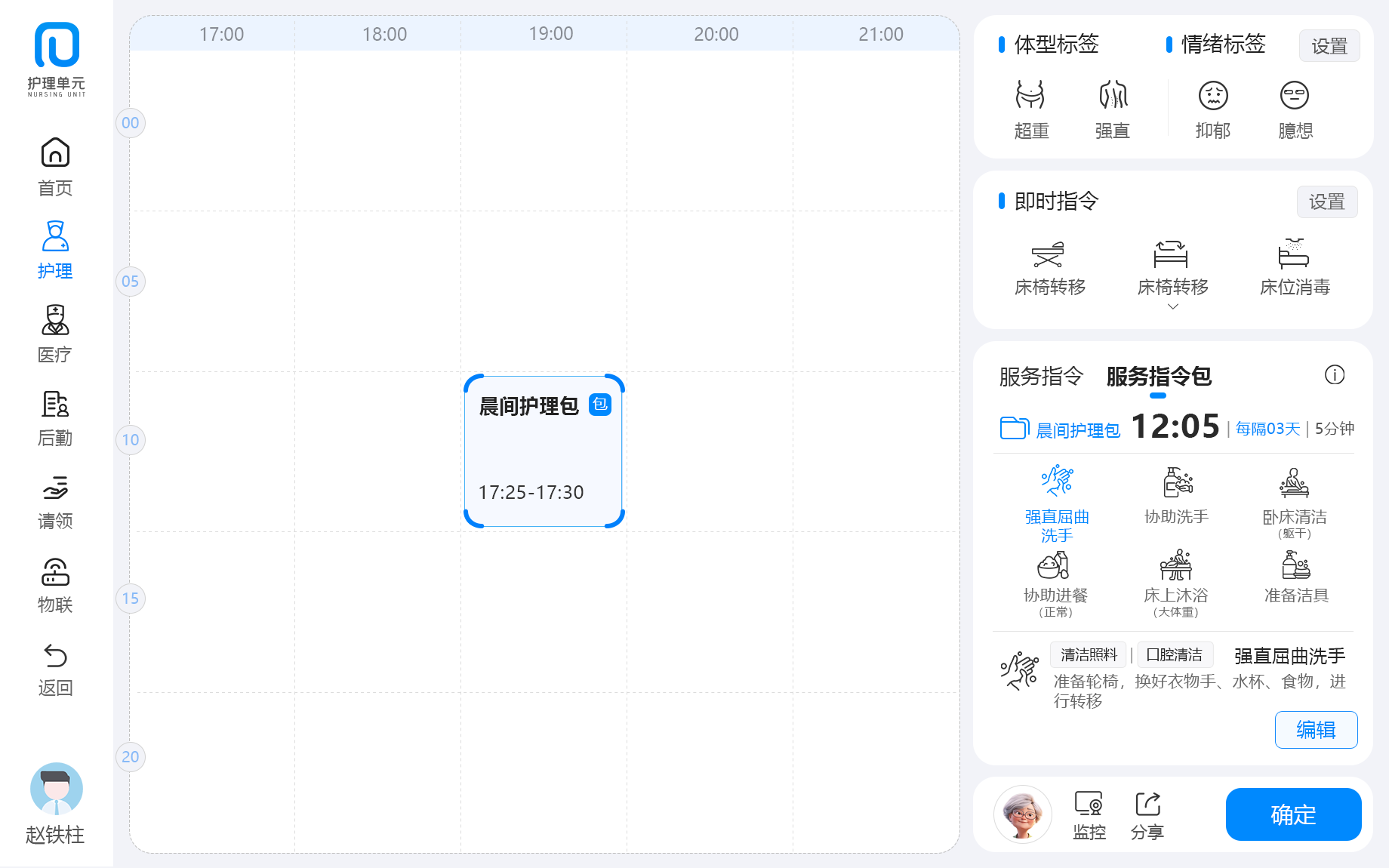Expand the chevron under middle 床椅转移
The width and height of the screenshot is (1389, 868).
click(1172, 306)
